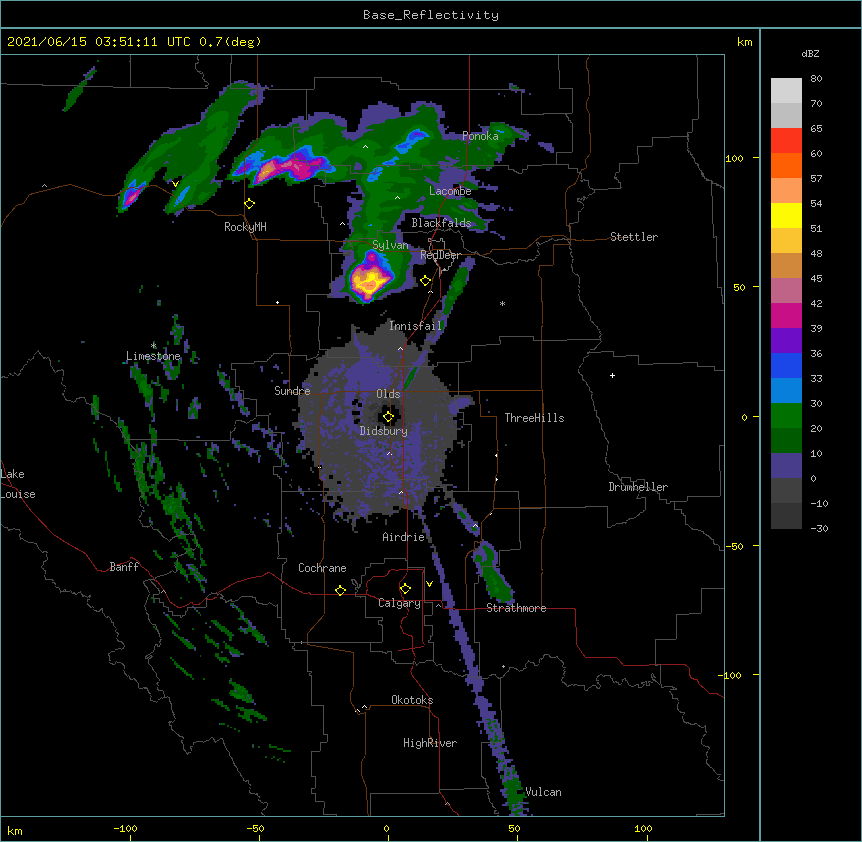Click the Sylvan label
Screen dimensions: 862x842
(390, 245)
